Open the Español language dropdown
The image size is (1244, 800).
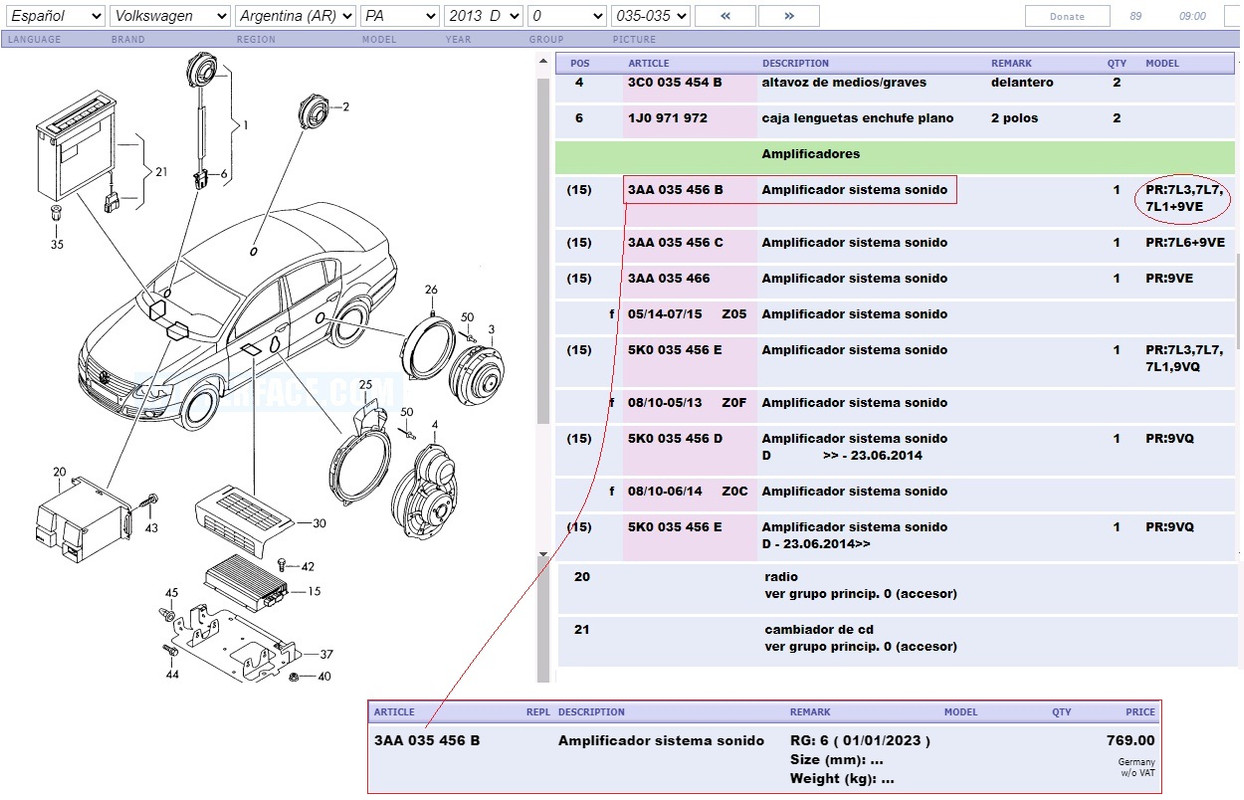tap(54, 16)
